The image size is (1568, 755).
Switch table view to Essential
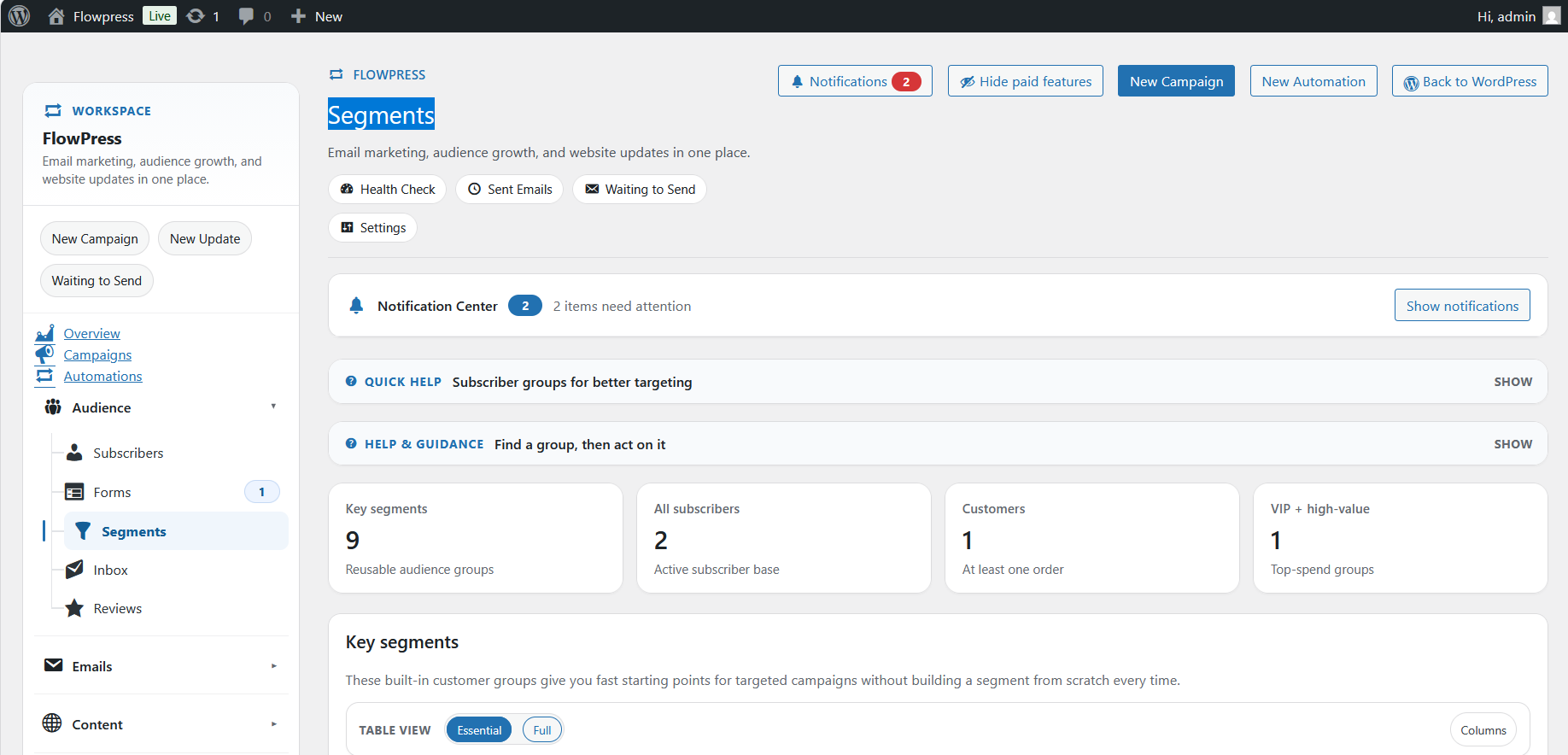pos(479,730)
